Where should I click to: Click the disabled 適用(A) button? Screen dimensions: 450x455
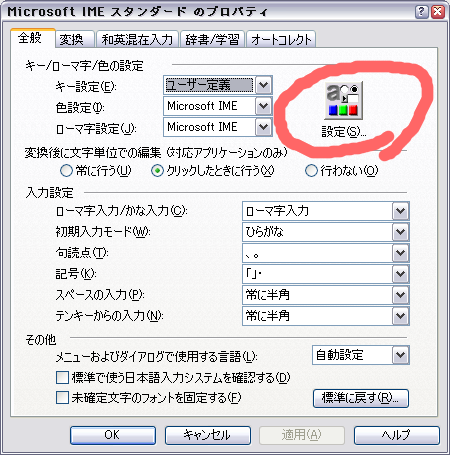click(x=302, y=435)
